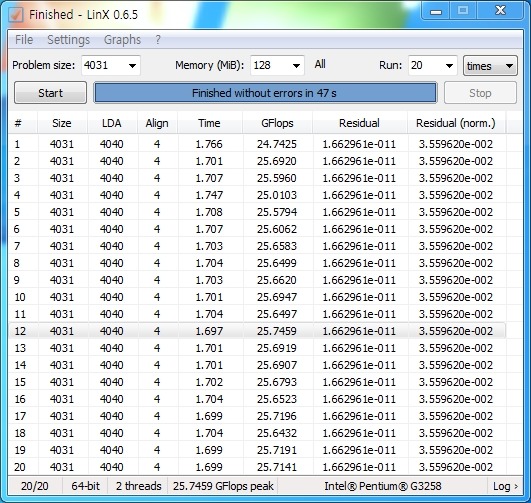The width and height of the screenshot is (531, 503).
Task: Select result row 12
Action: [x=257, y=331]
